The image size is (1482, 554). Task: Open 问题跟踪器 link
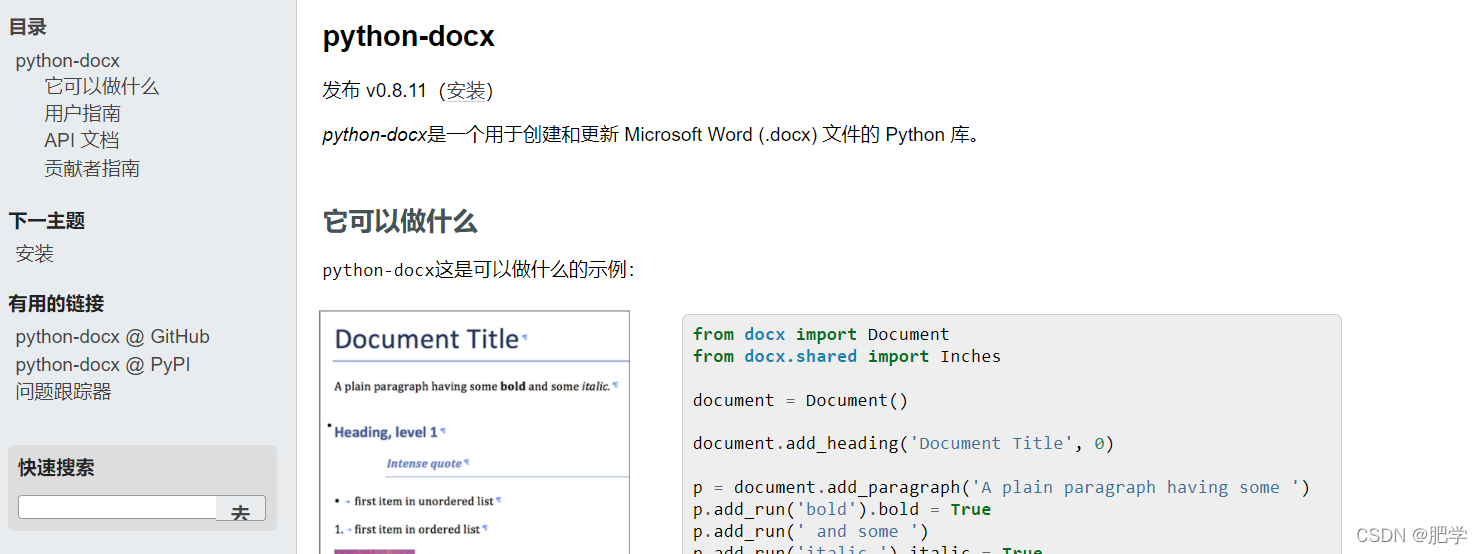(63, 392)
